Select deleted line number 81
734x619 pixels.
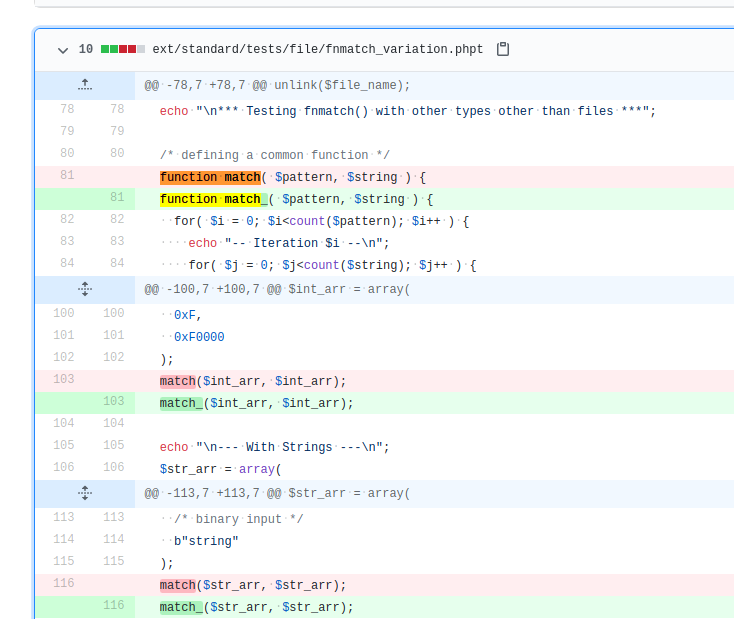(x=67, y=175)
